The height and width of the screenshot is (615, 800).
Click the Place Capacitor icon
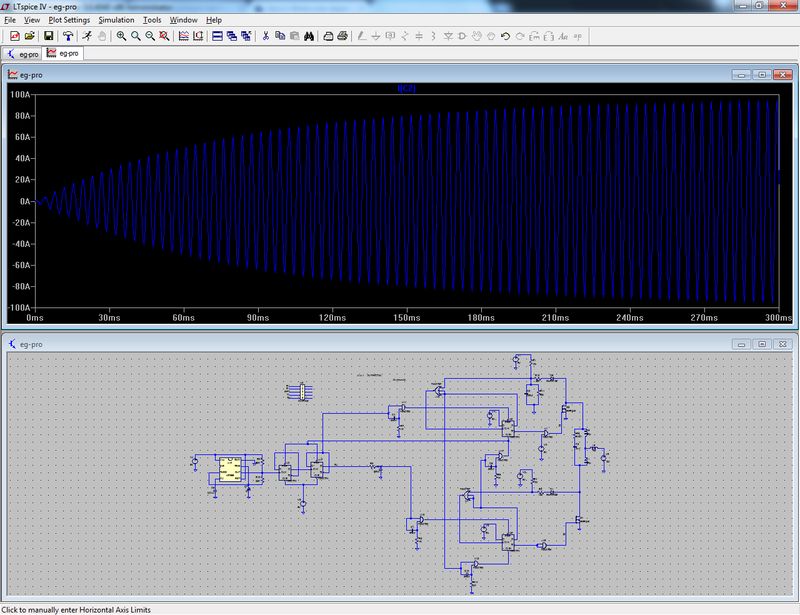click(419, 36)
